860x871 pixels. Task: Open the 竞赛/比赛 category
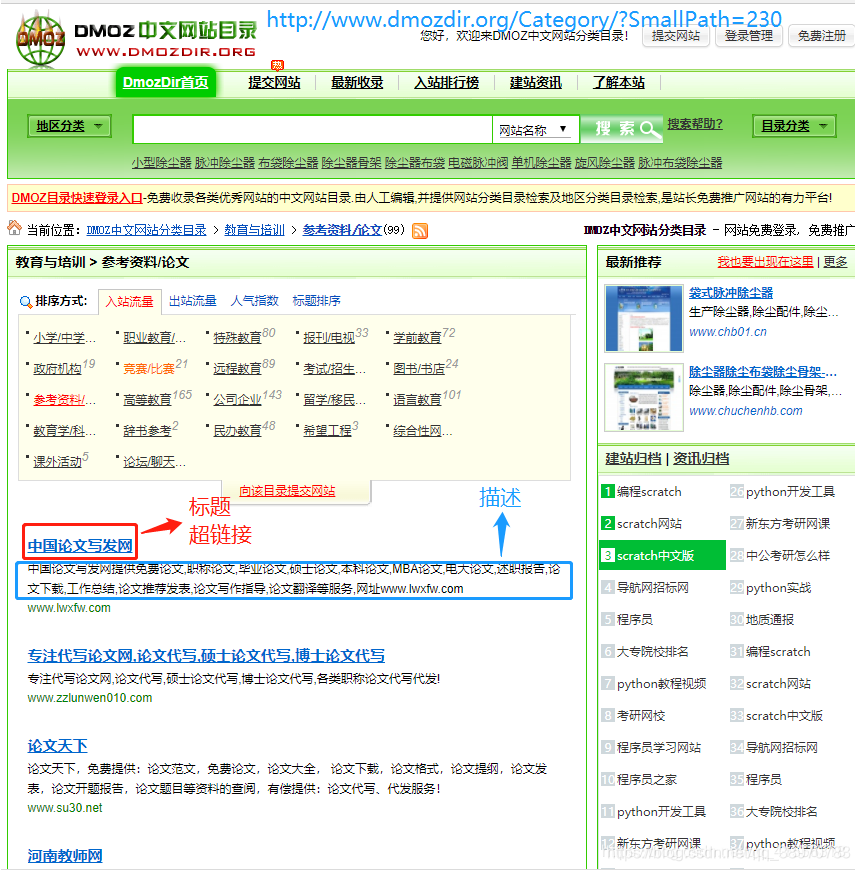tap(149, 369)
